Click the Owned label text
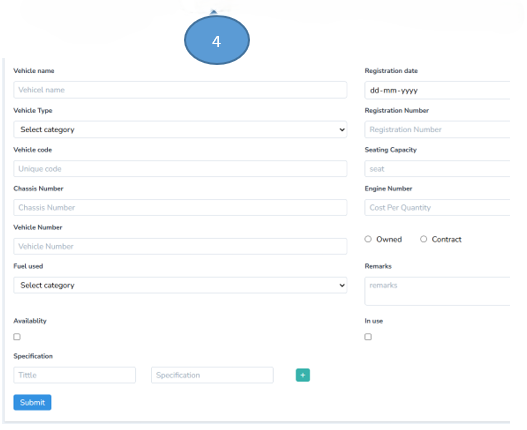The height and width of the screenshot is (430, 527). [x=389, y=239]
